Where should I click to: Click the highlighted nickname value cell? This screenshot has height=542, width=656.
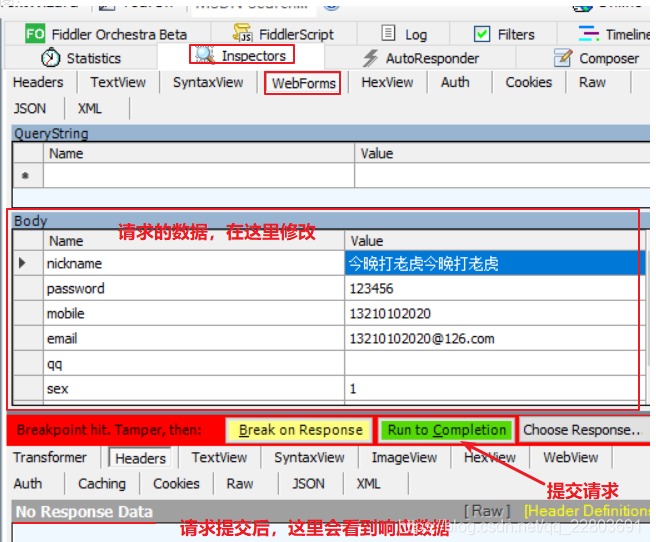495,263
